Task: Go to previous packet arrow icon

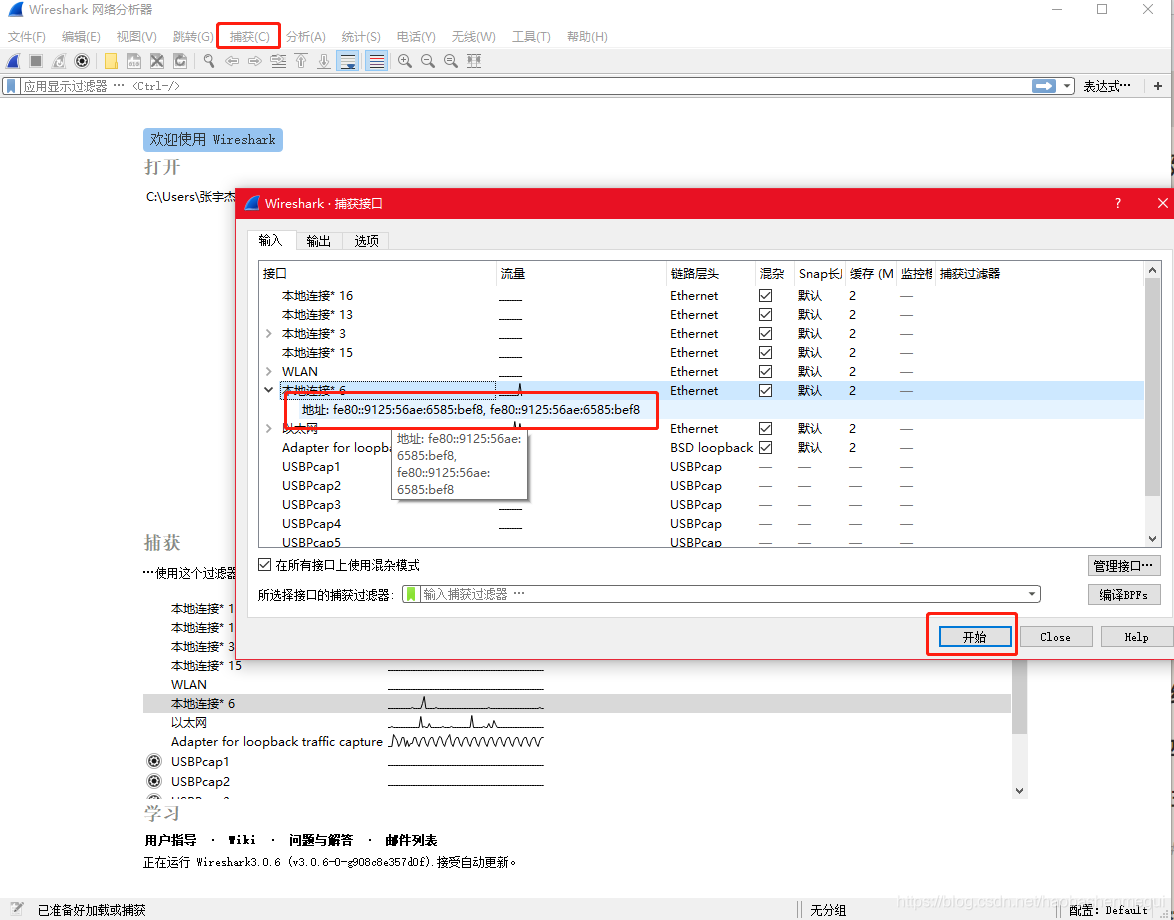Action: 232,61
